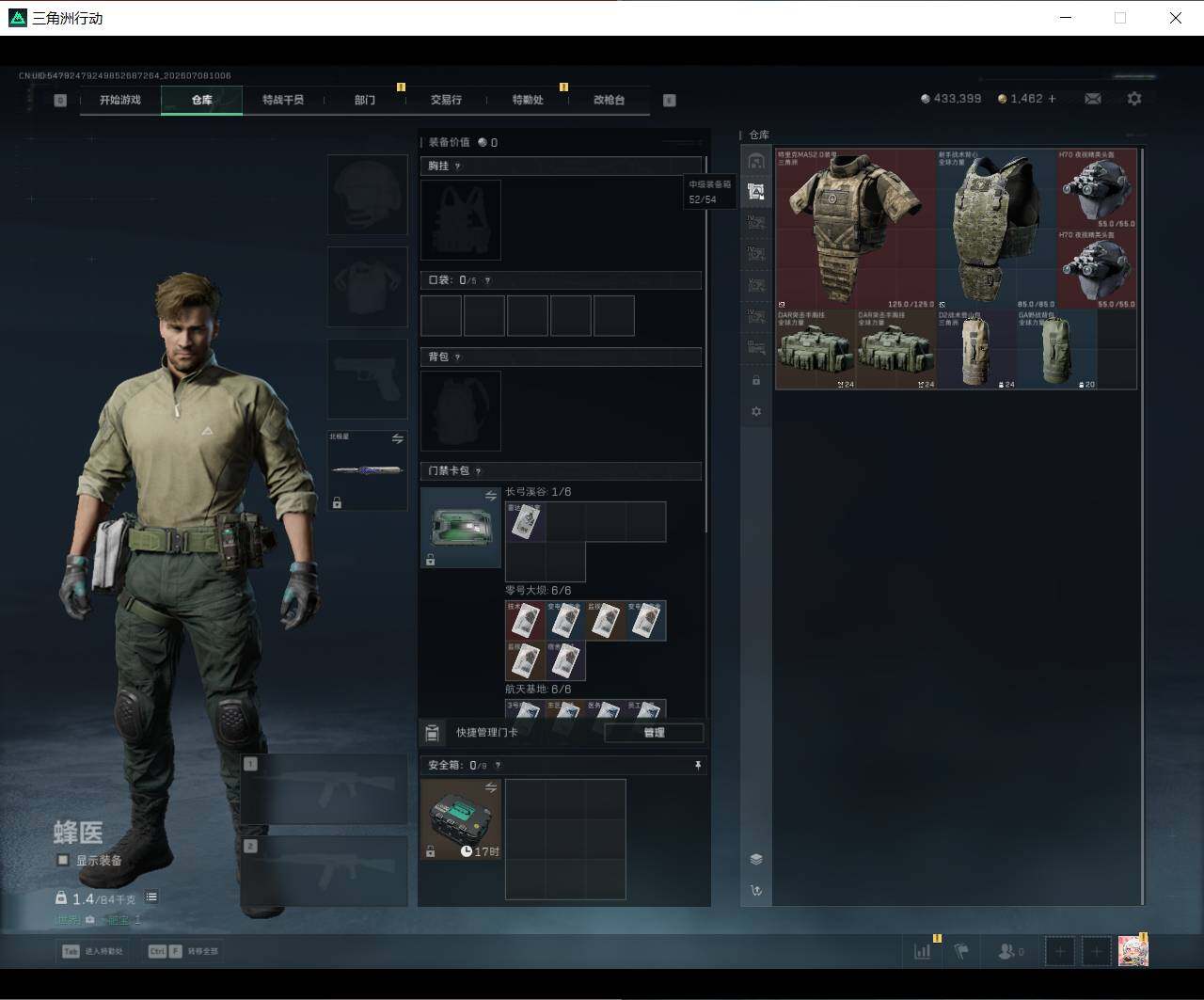Viewport: 1204px width, 1000px height.
Task: Select the second DAR突击手胸挂 item
Action: pyautogui.click(x=896, y=349)
